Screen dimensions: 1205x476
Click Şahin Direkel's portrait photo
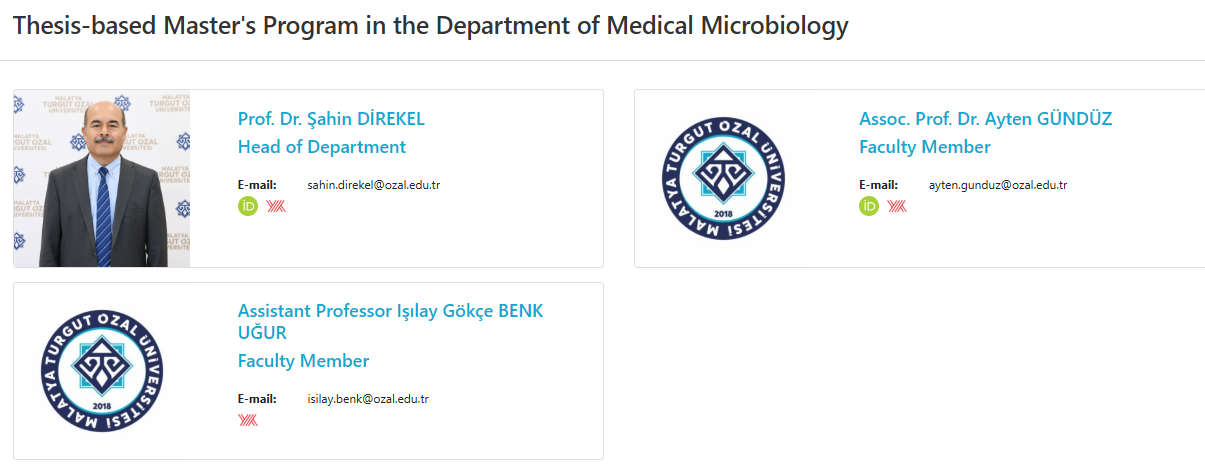pyautogui.click(x=102, y=179)
